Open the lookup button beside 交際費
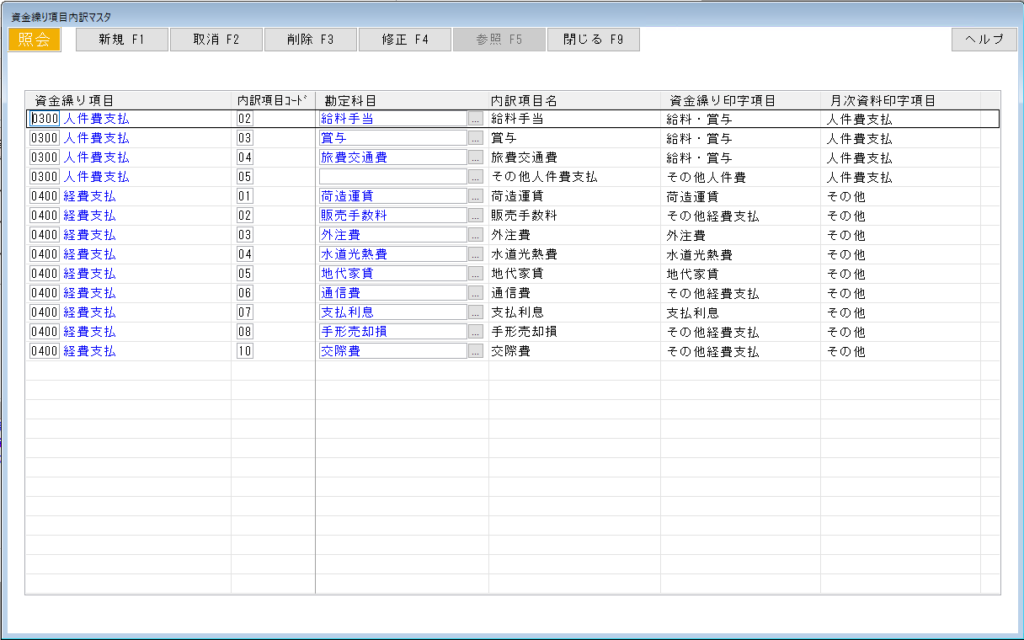This screenshot has height=640, width=1024. point(475,351)
